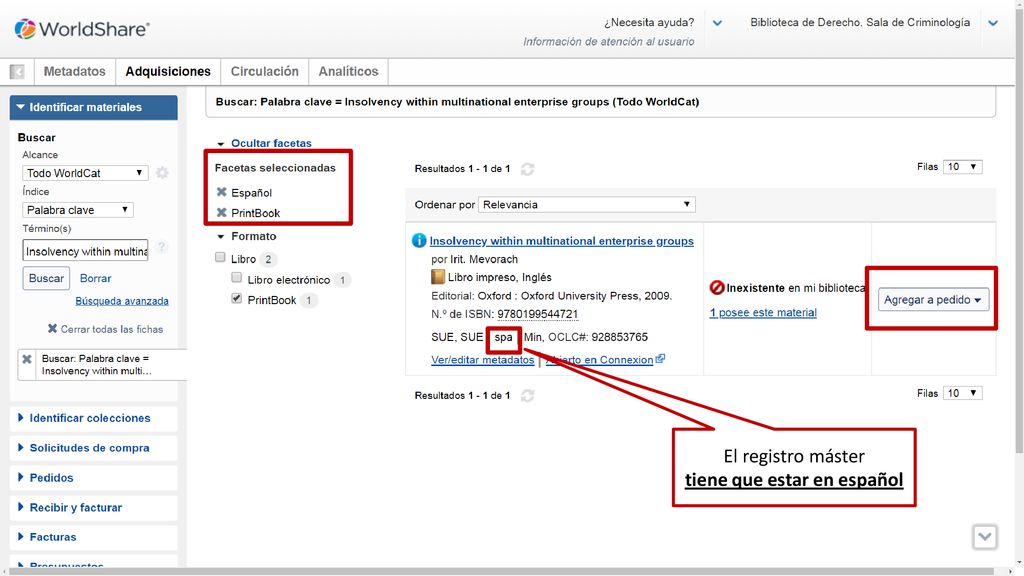Click the scroll-down chevron button at bottom right
This screenshot has width=1024, height=576.
984,537
